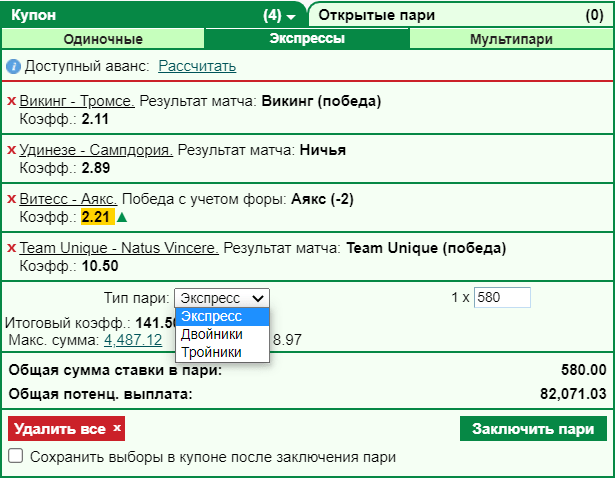Choose Двойники in the dropdown list
This screenshot has width=615, height=478.
click(x=222, y=334)
